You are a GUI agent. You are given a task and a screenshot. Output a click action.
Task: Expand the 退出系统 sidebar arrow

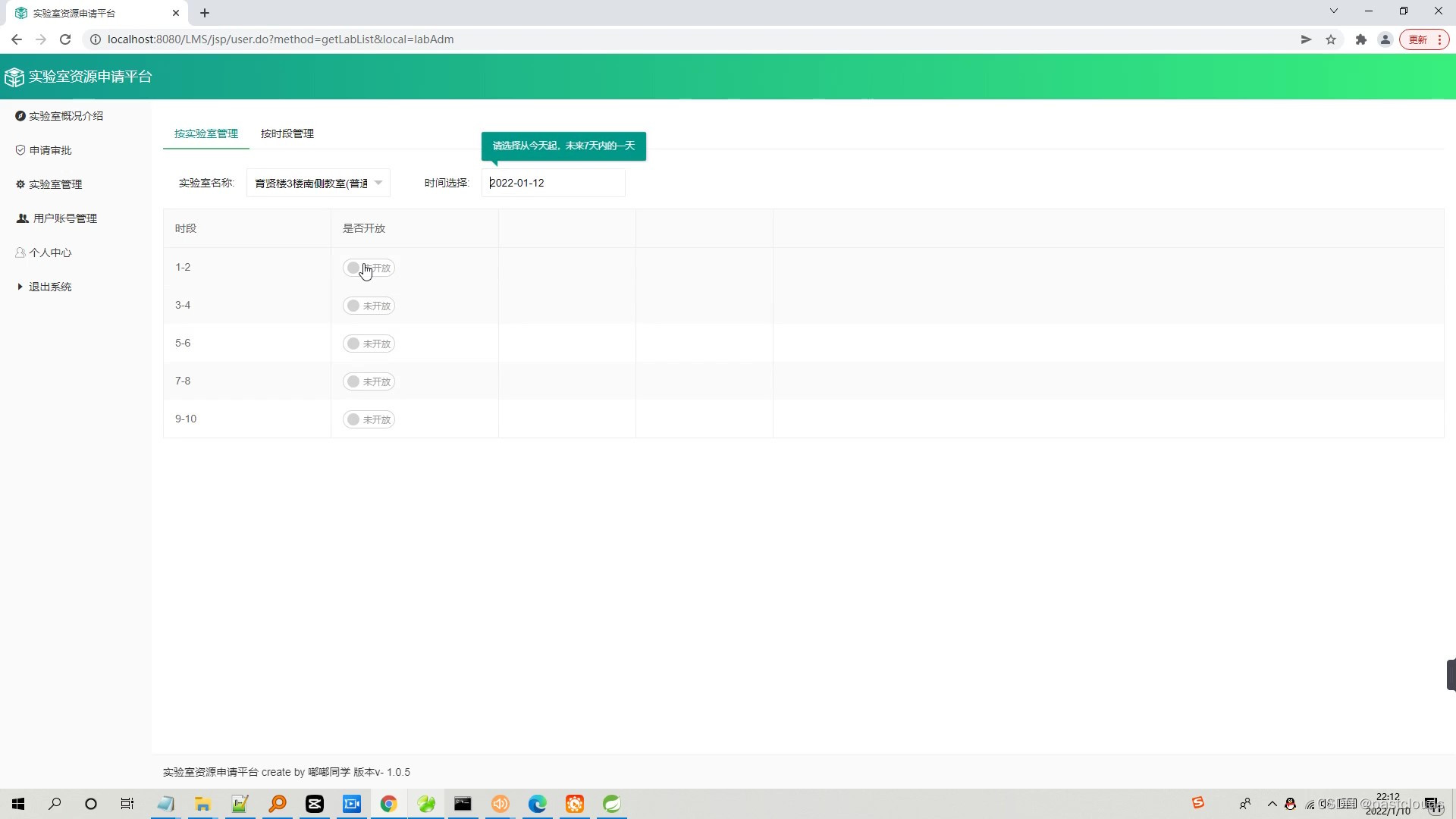(20, 287)
